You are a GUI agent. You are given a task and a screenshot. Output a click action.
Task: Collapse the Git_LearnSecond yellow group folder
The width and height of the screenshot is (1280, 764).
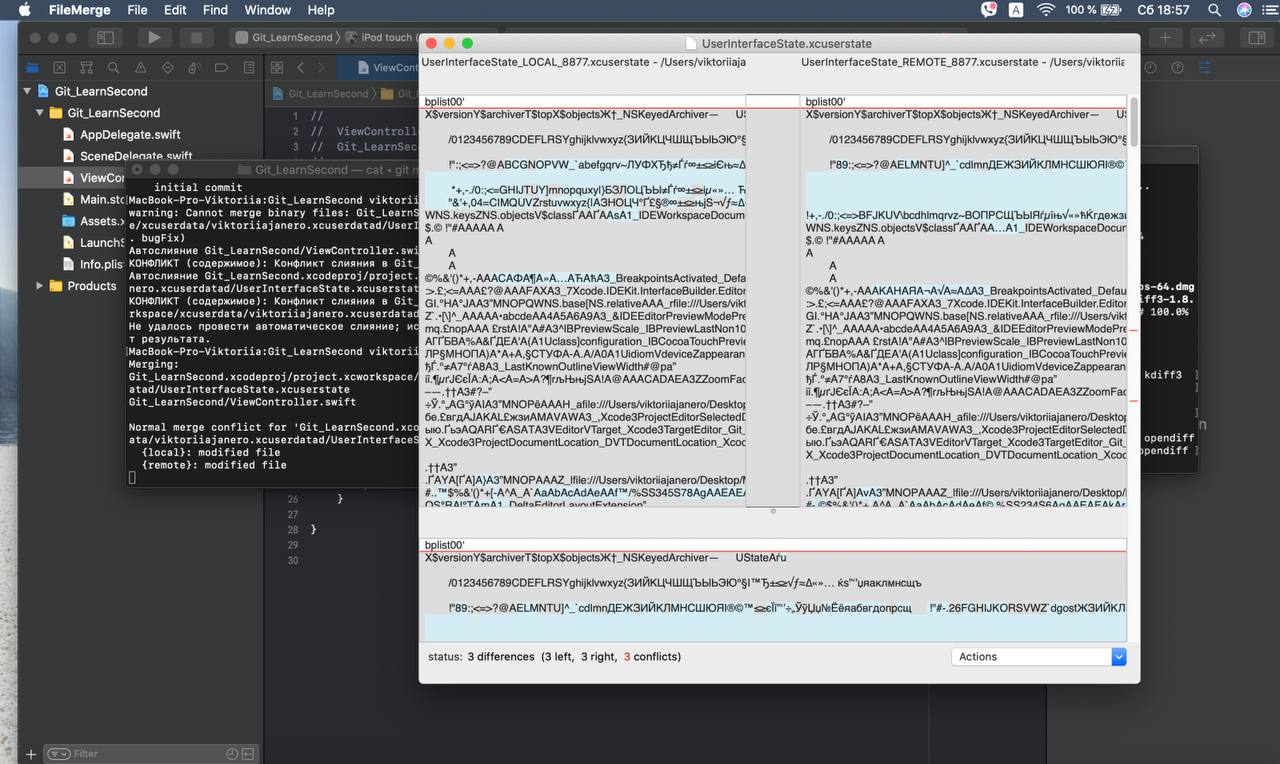click(x=40, y=113)
